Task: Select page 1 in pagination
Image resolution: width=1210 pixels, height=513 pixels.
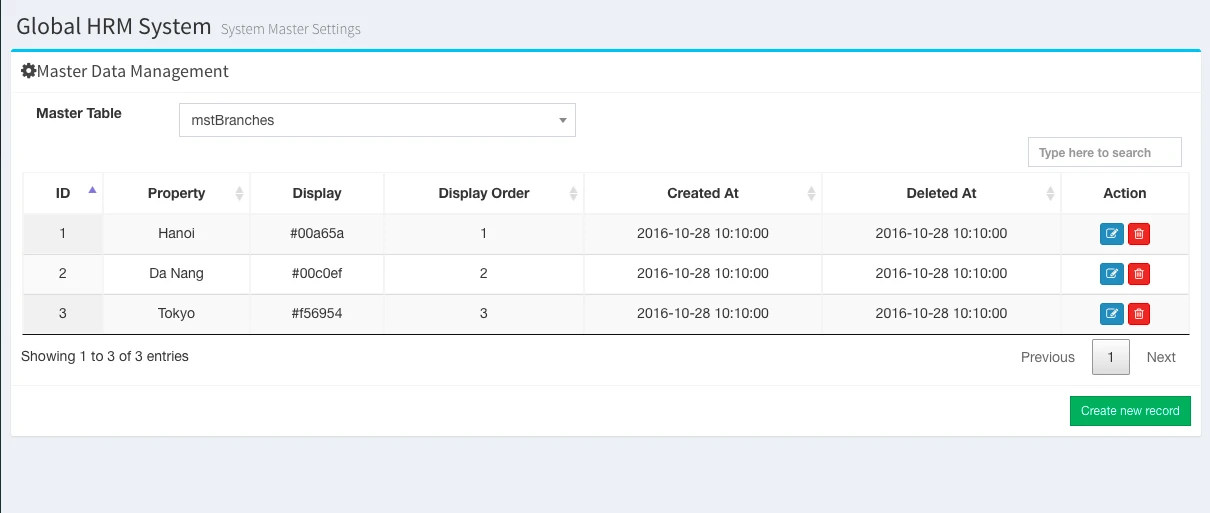Action: [x=1111, y=357]
